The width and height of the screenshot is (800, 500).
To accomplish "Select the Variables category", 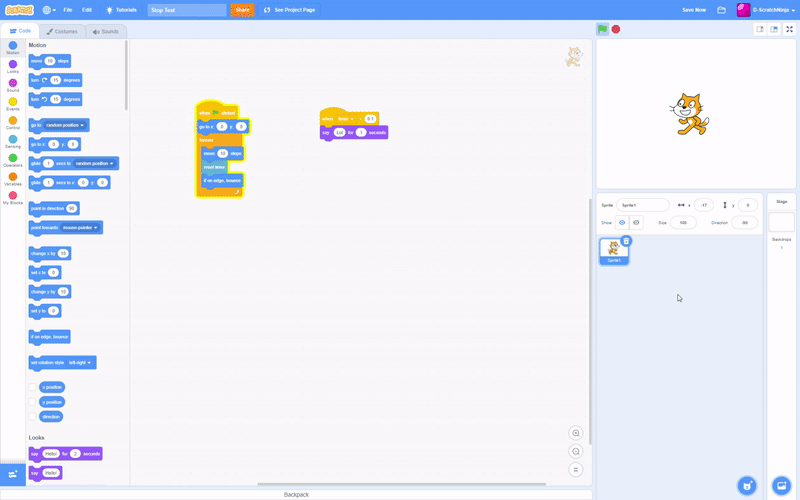I will point(13,179).
